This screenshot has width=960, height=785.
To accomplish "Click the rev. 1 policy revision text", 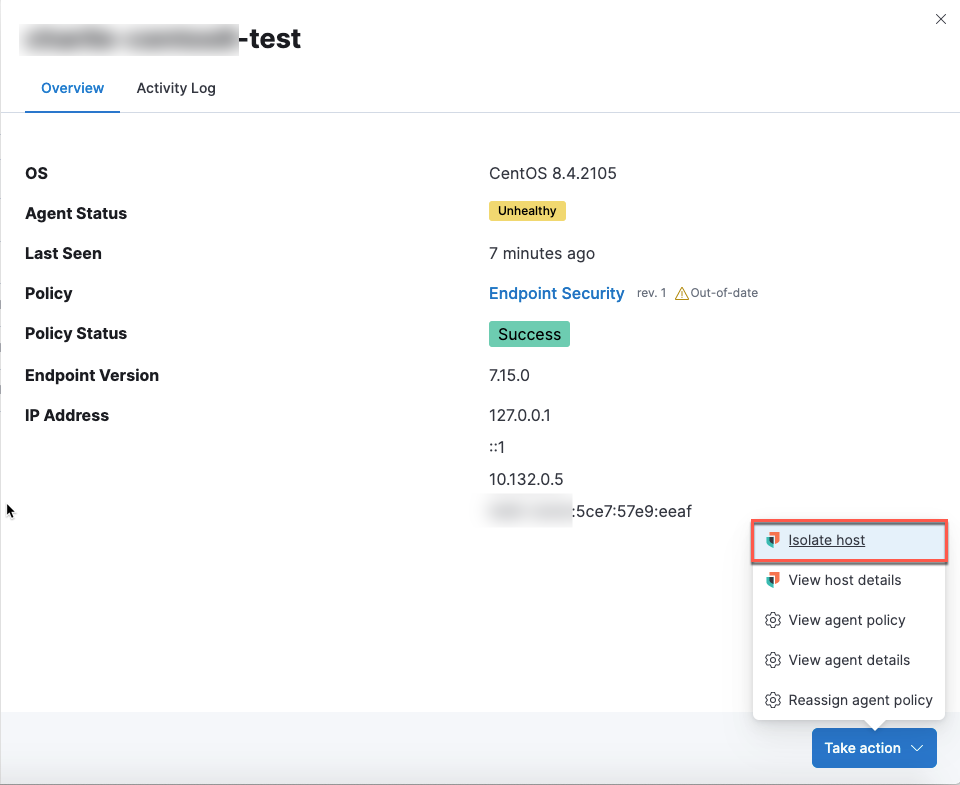I will click(651, 293).
